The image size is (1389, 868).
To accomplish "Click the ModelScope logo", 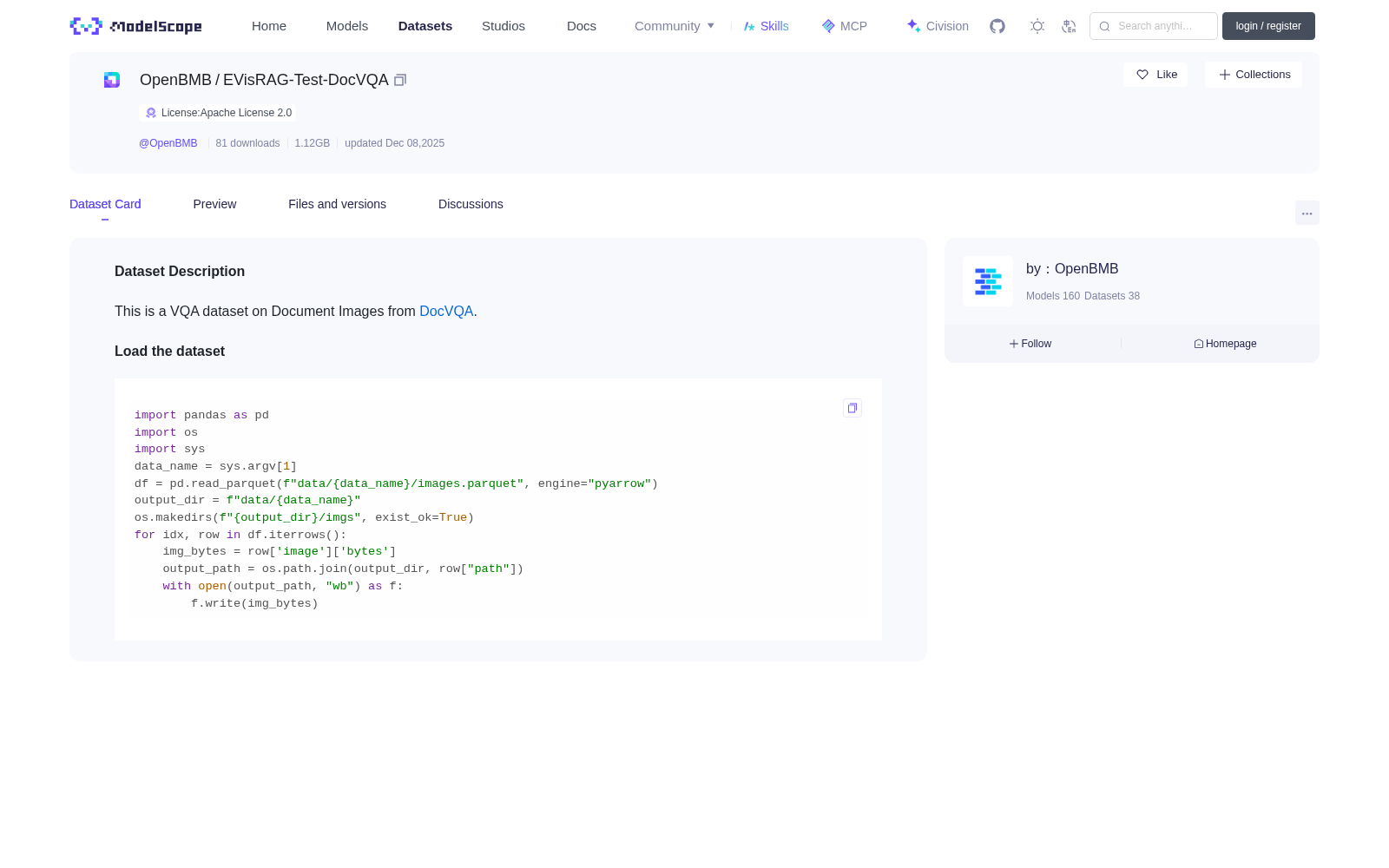I will (x=136, y=26).
